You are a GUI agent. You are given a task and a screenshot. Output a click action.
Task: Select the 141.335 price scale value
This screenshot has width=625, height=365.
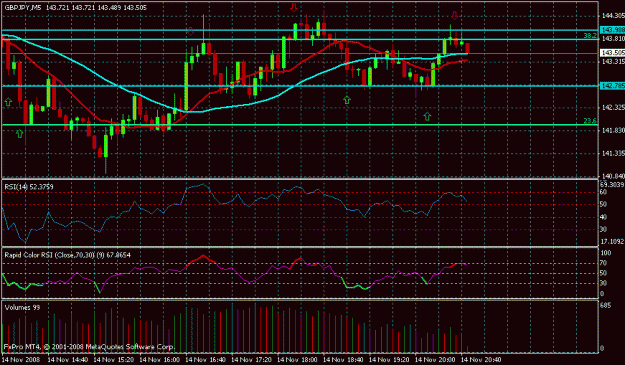[613, 153]
